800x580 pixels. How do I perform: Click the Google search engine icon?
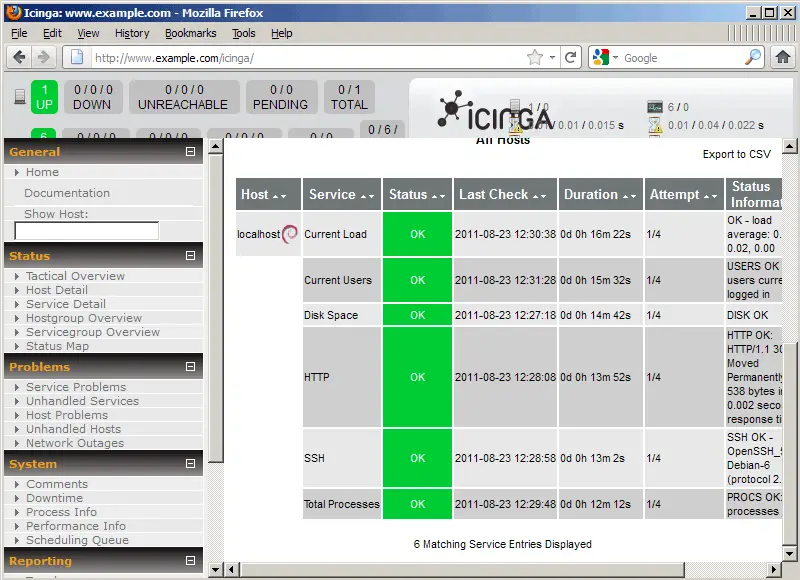click(601, 57)
